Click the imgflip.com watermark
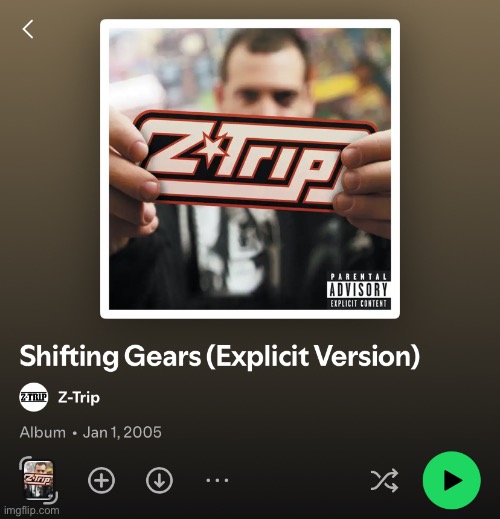Screen dimensions: 500x519 pos(32,510)
